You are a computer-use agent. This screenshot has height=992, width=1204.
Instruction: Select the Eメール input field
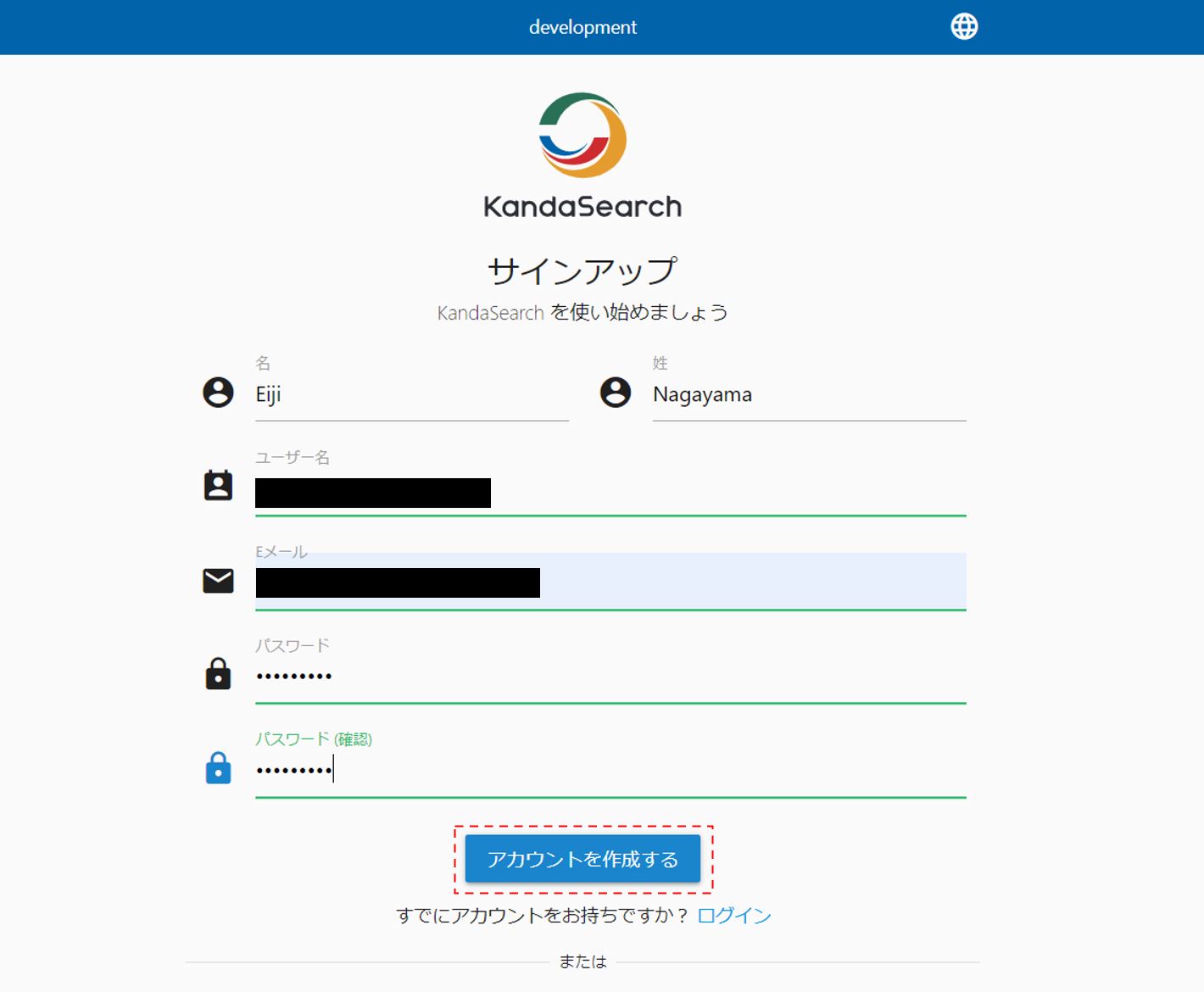[610, 582]
